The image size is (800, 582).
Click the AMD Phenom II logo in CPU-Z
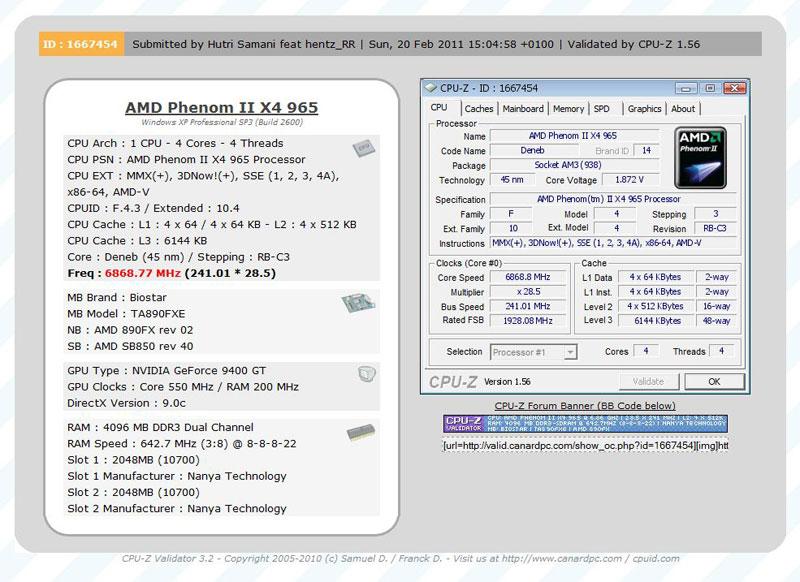point(701,158)
